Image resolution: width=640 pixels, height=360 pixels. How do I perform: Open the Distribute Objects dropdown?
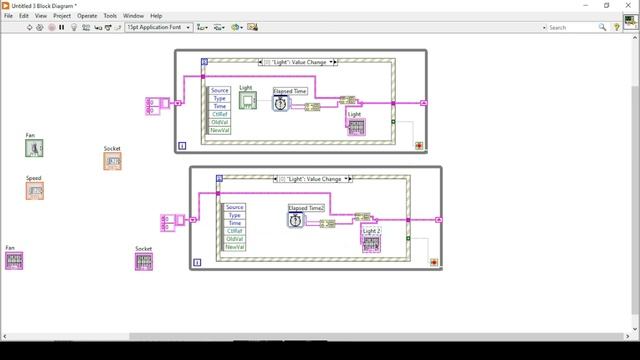tap(219, 27)
